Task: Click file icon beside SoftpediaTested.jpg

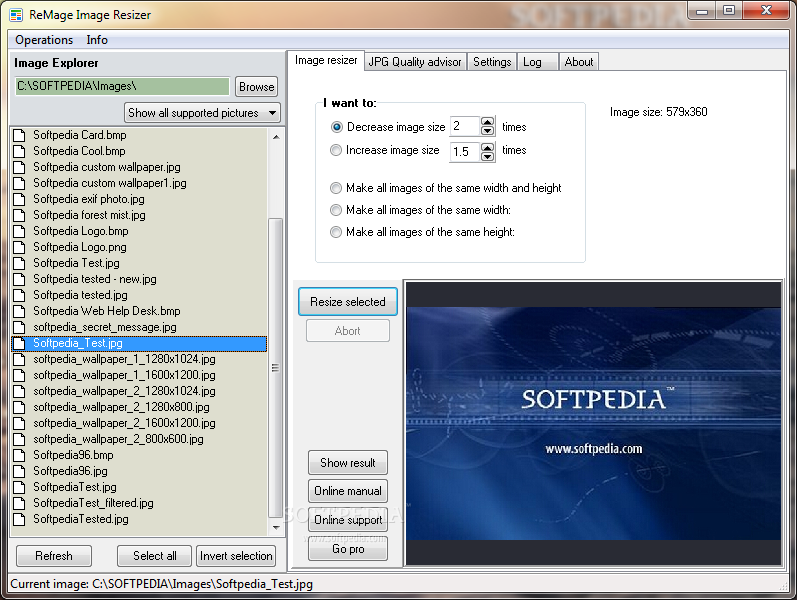Action: (19, 519)
